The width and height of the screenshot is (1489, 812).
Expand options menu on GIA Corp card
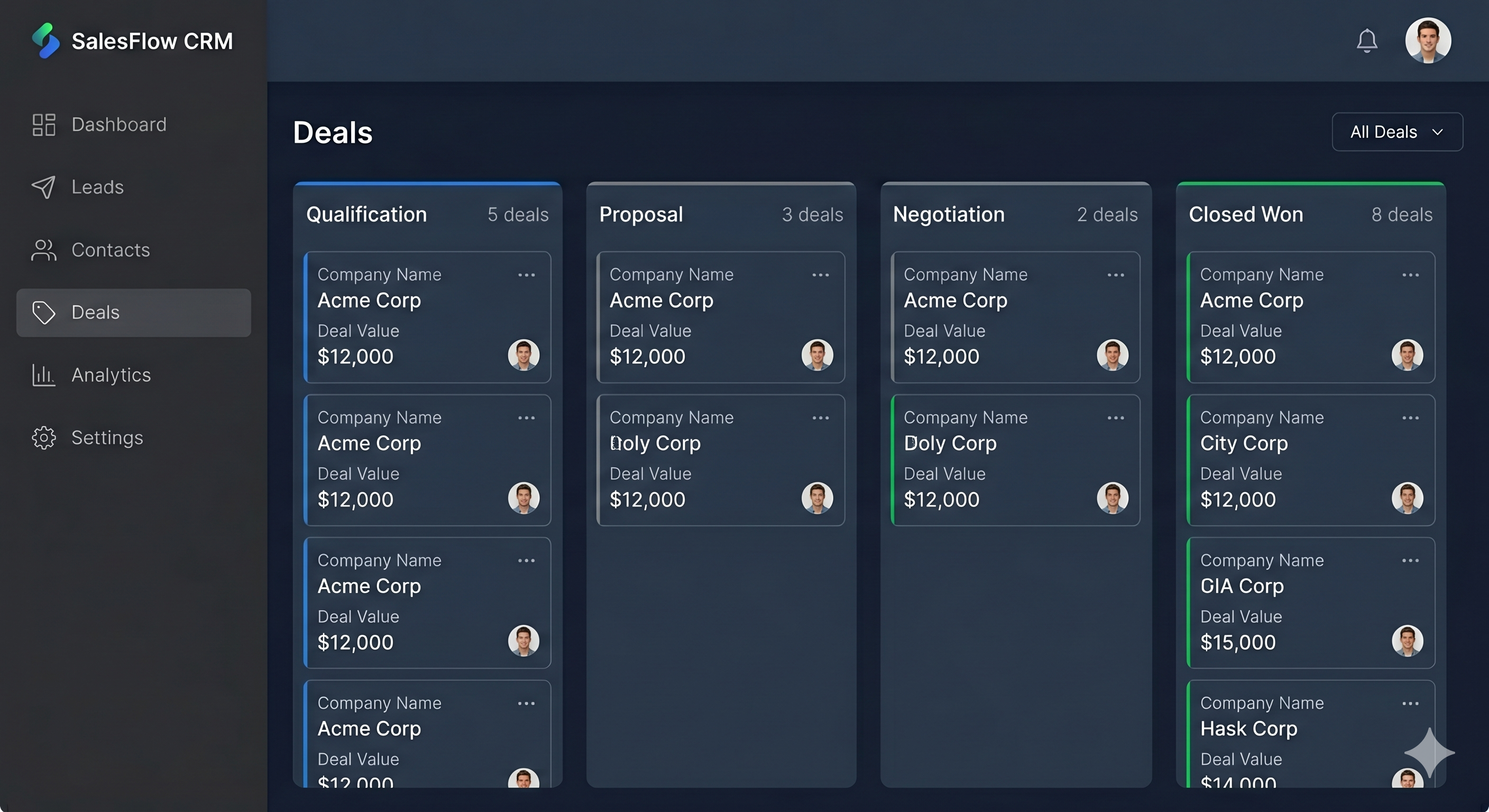tap(1410, 560)
